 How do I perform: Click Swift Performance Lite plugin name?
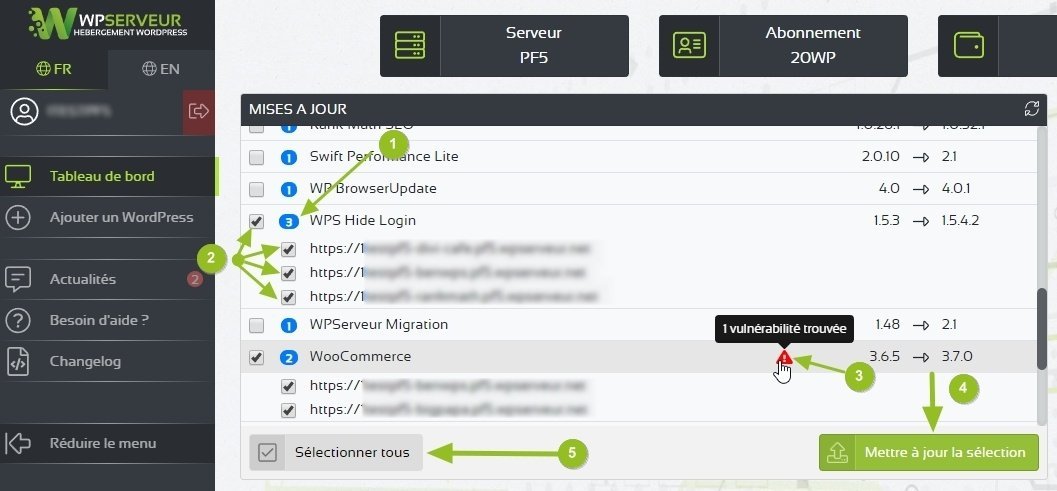(384, 156)
